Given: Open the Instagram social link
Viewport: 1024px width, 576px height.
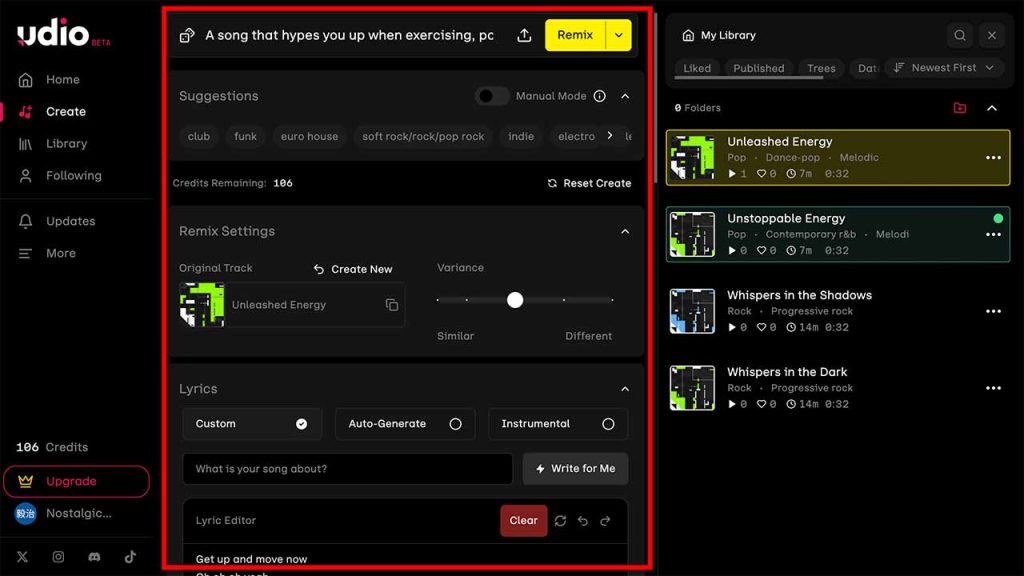Looking at the screenshot, I should tap(58, 556).
